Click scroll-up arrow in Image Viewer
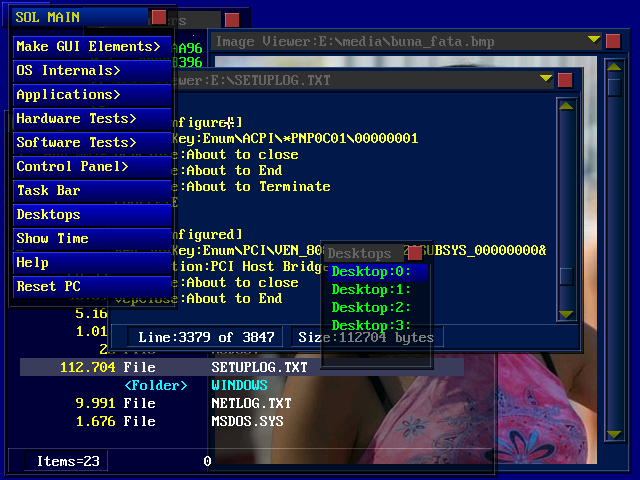640x480 pixels. click(614, 67)
